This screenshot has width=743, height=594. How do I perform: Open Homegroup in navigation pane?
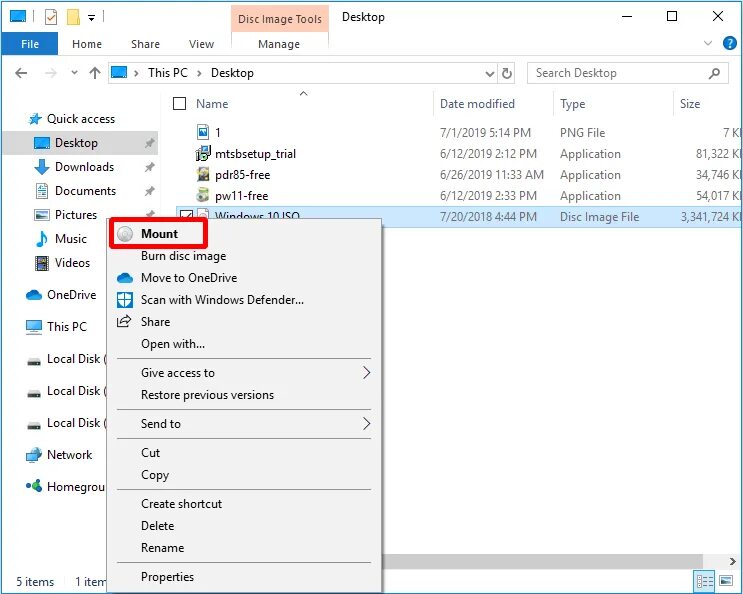[75, 486]
